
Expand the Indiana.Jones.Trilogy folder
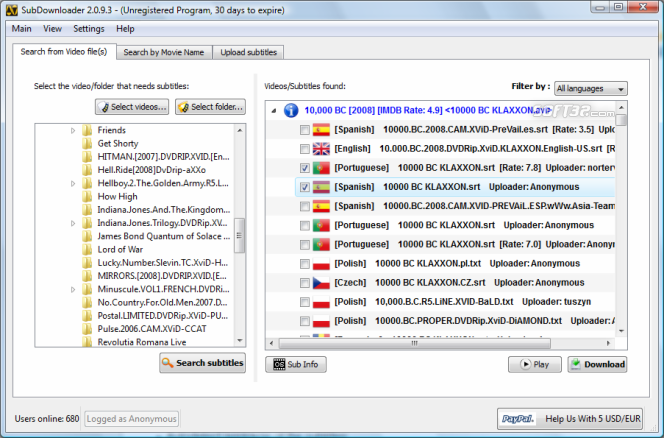click(x=73, y=223)
